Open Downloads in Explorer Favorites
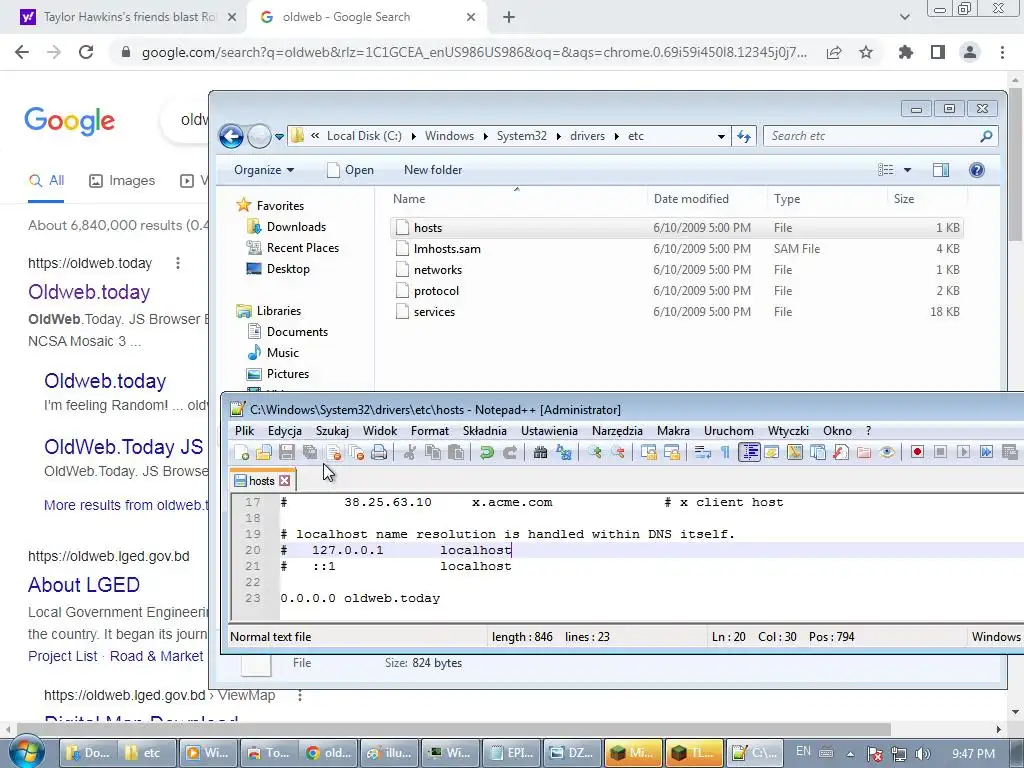Viewport: 1024px width, 768px height. coord(296,227)
